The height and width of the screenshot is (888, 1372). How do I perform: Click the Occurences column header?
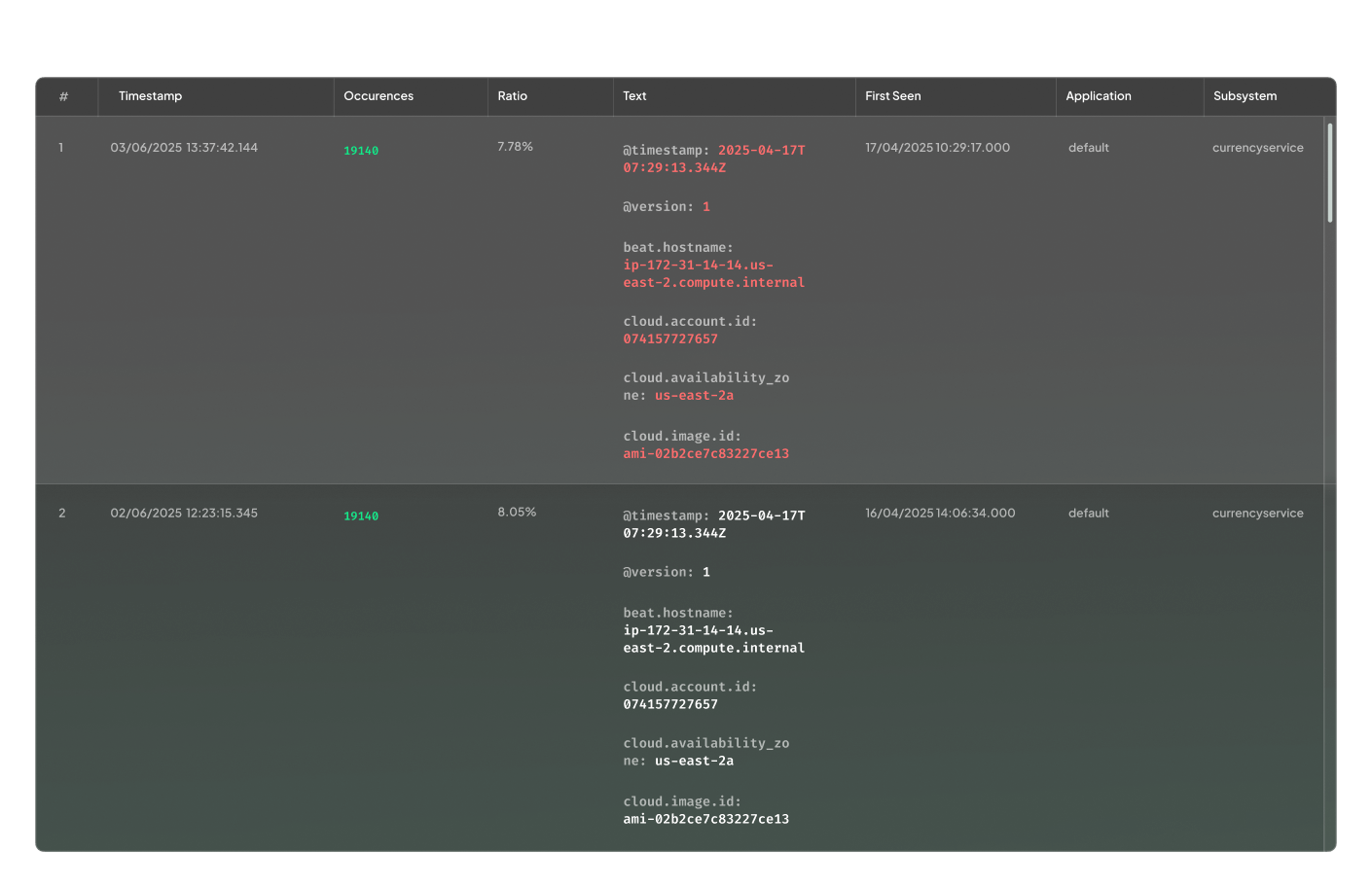[379, 96]
